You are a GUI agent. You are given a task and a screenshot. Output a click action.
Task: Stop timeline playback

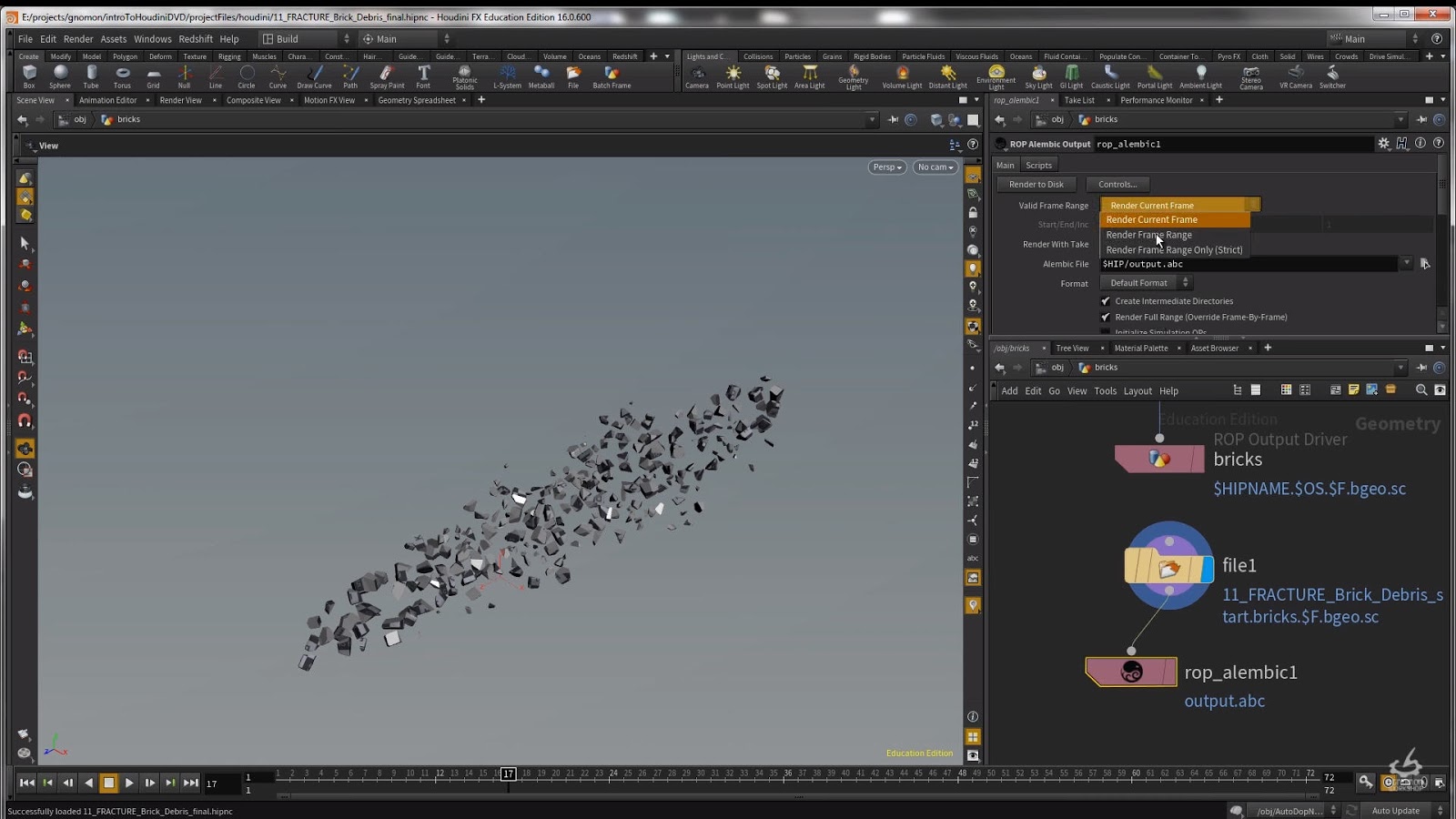pyautogui.click(x=108, y=783)
